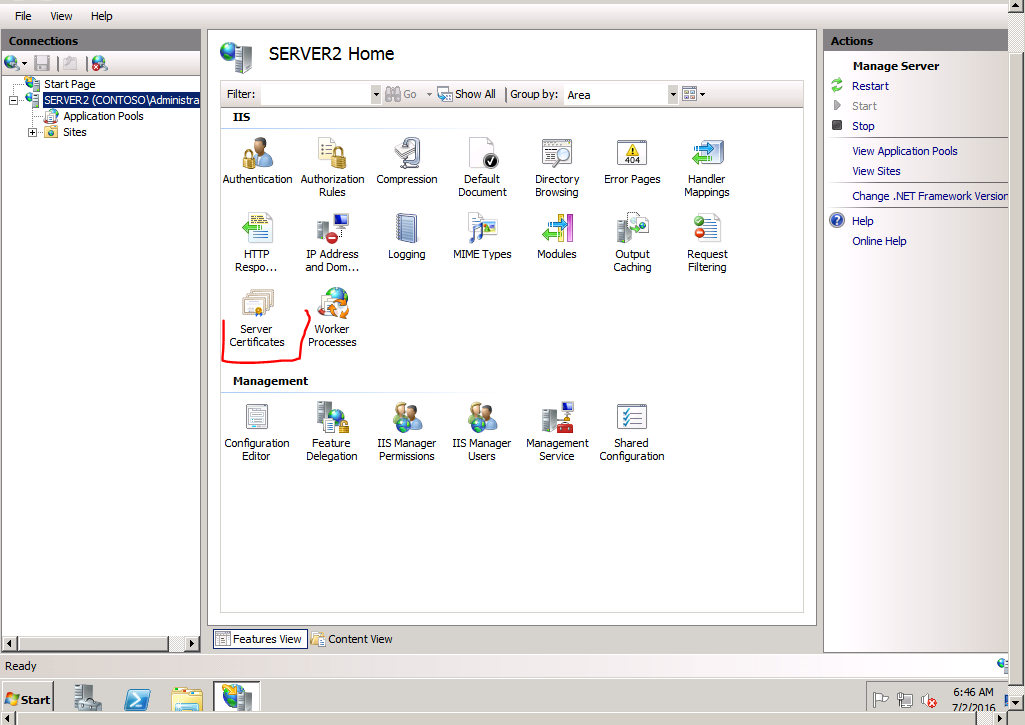Viewport: 1025px width, 725px height.
Task: Click Restart in Manage Server actions
Action: point(870,86)
